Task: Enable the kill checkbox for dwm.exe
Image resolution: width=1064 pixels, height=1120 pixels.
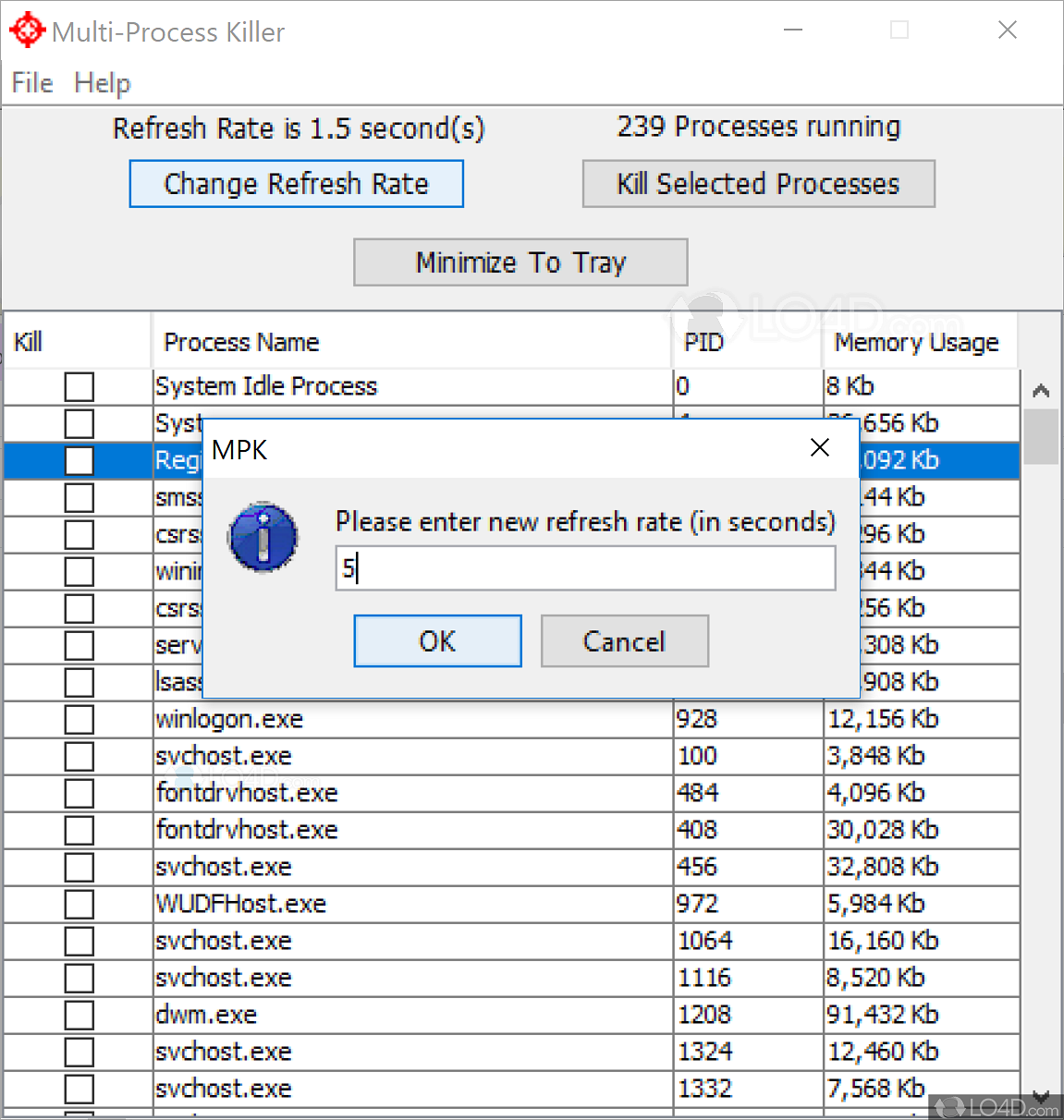Action: (x=79, y=1015)
